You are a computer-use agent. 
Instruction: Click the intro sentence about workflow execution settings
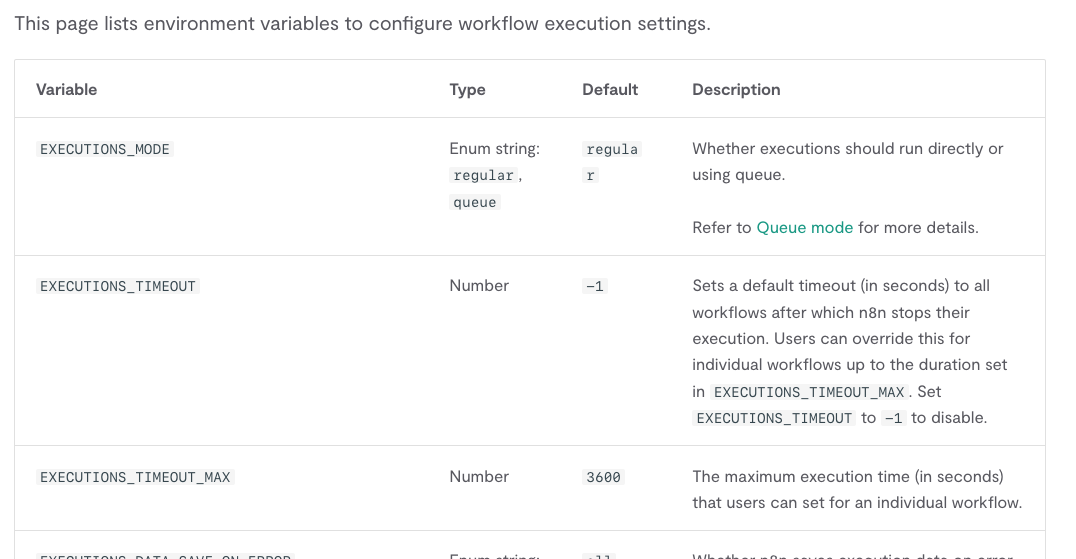362,24
